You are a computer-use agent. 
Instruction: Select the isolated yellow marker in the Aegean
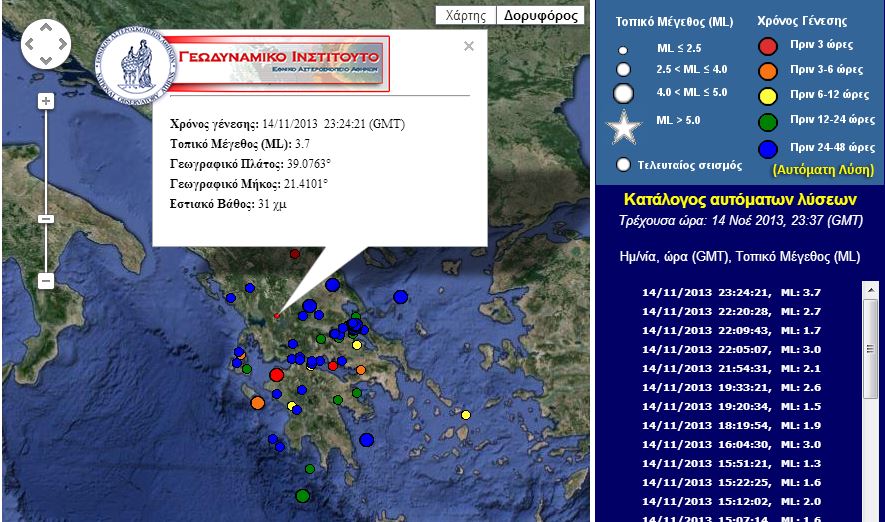pyautogui.click(x=466, y=414)
